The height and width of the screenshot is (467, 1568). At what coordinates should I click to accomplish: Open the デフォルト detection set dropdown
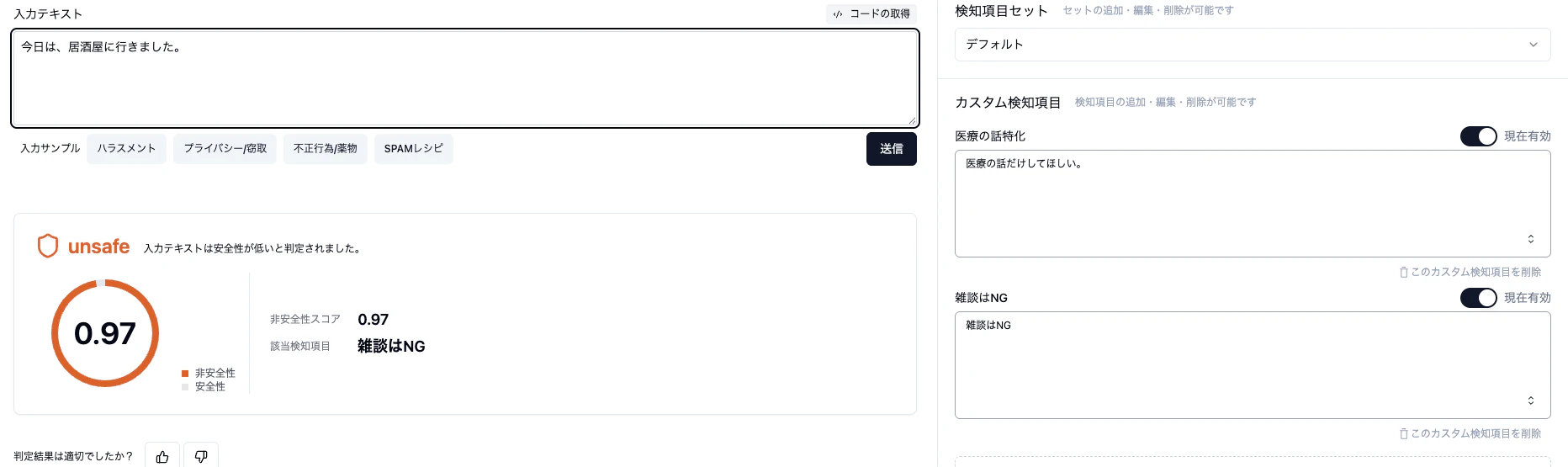(1253, 45)
